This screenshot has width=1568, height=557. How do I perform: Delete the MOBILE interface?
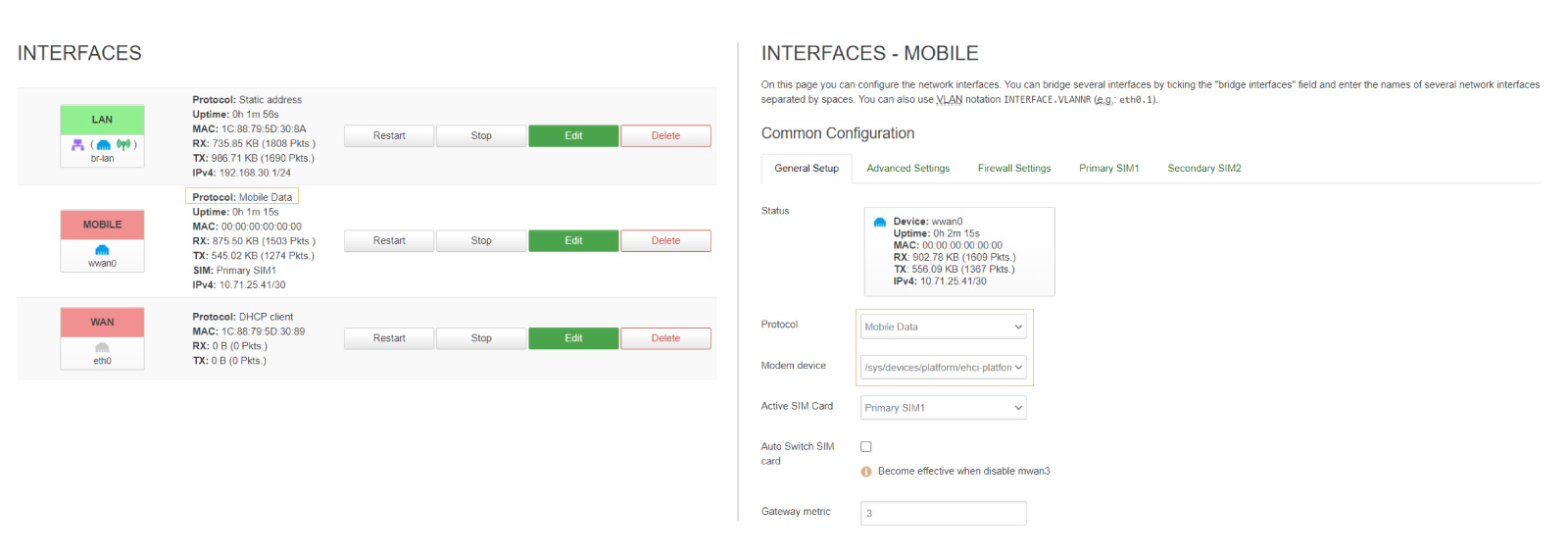(x=665, y=241)
